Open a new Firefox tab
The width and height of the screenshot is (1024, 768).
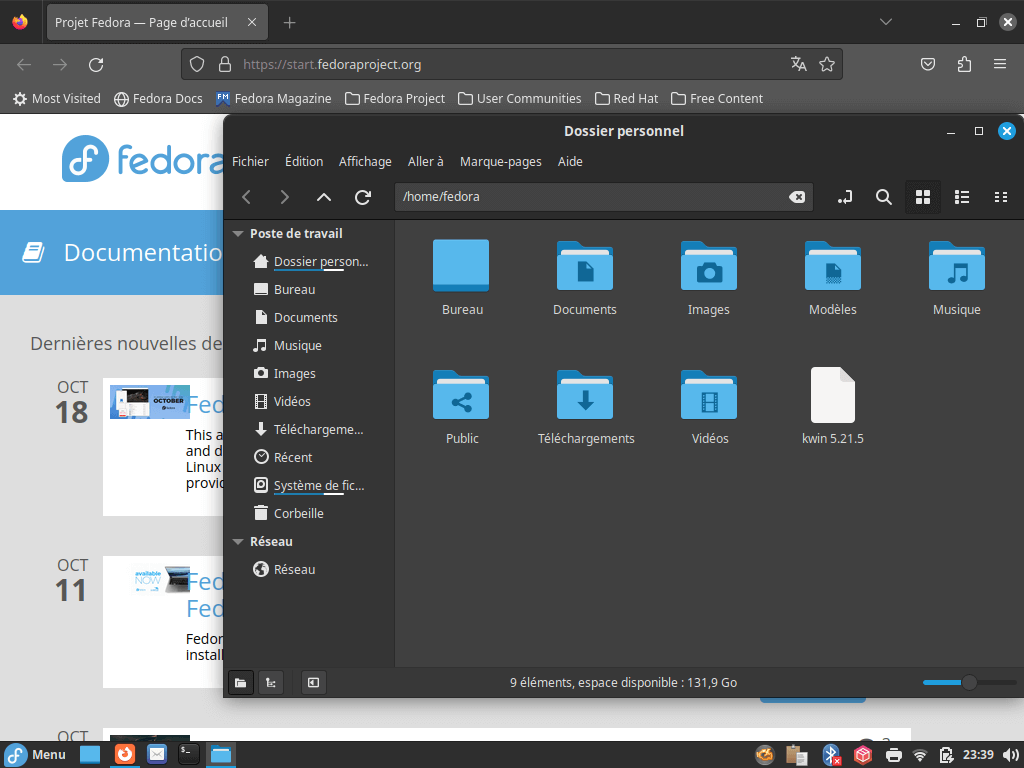pos(289,23)
